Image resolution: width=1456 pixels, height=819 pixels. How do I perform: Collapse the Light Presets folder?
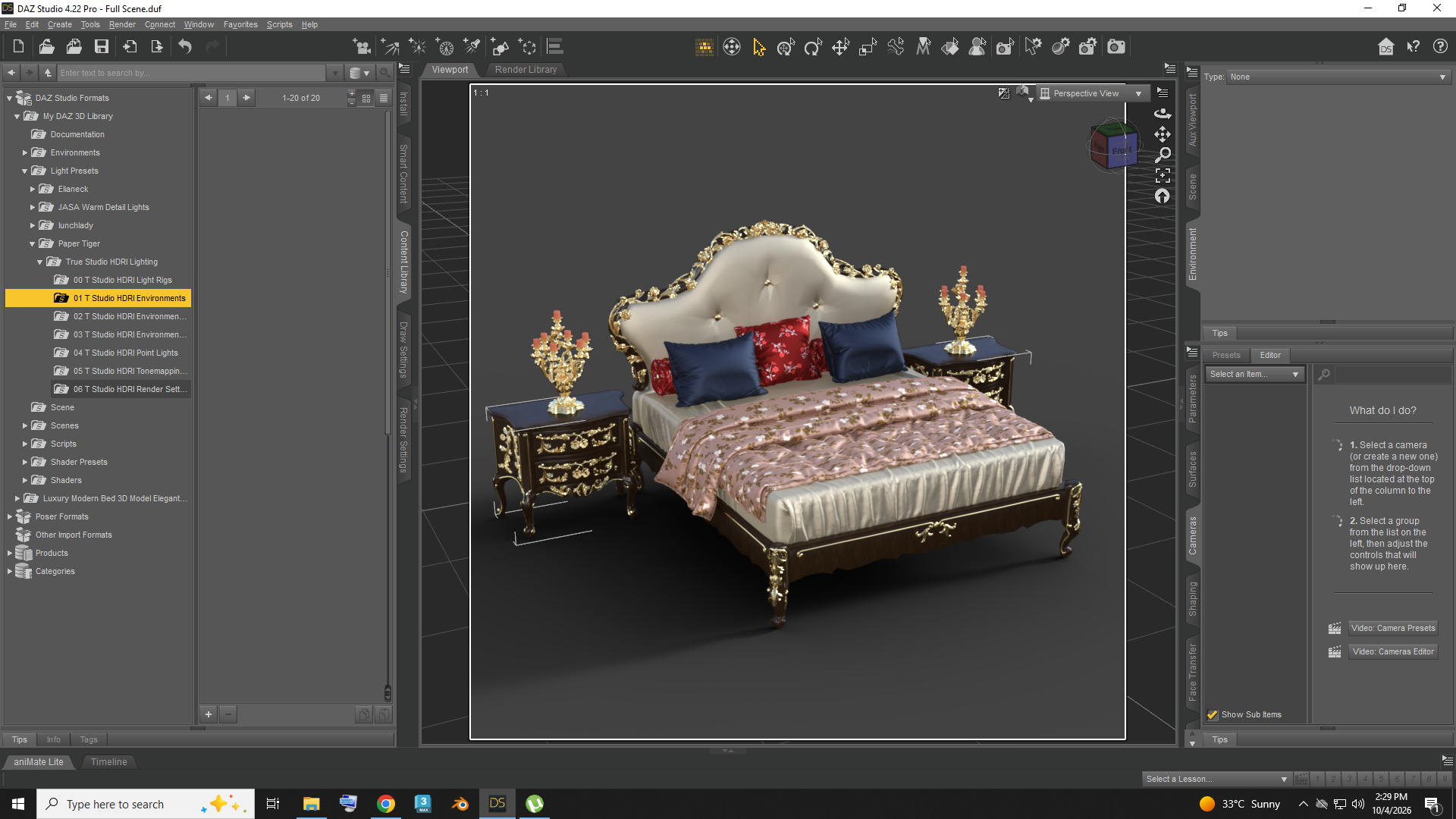pos(24,171)
